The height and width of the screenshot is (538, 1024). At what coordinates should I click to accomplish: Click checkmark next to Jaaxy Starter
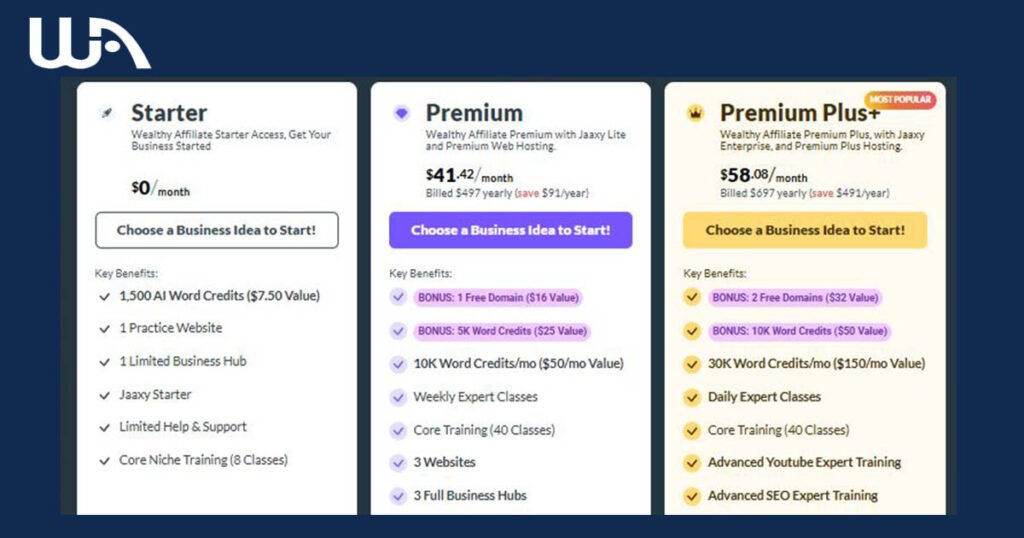click(104, 395)
